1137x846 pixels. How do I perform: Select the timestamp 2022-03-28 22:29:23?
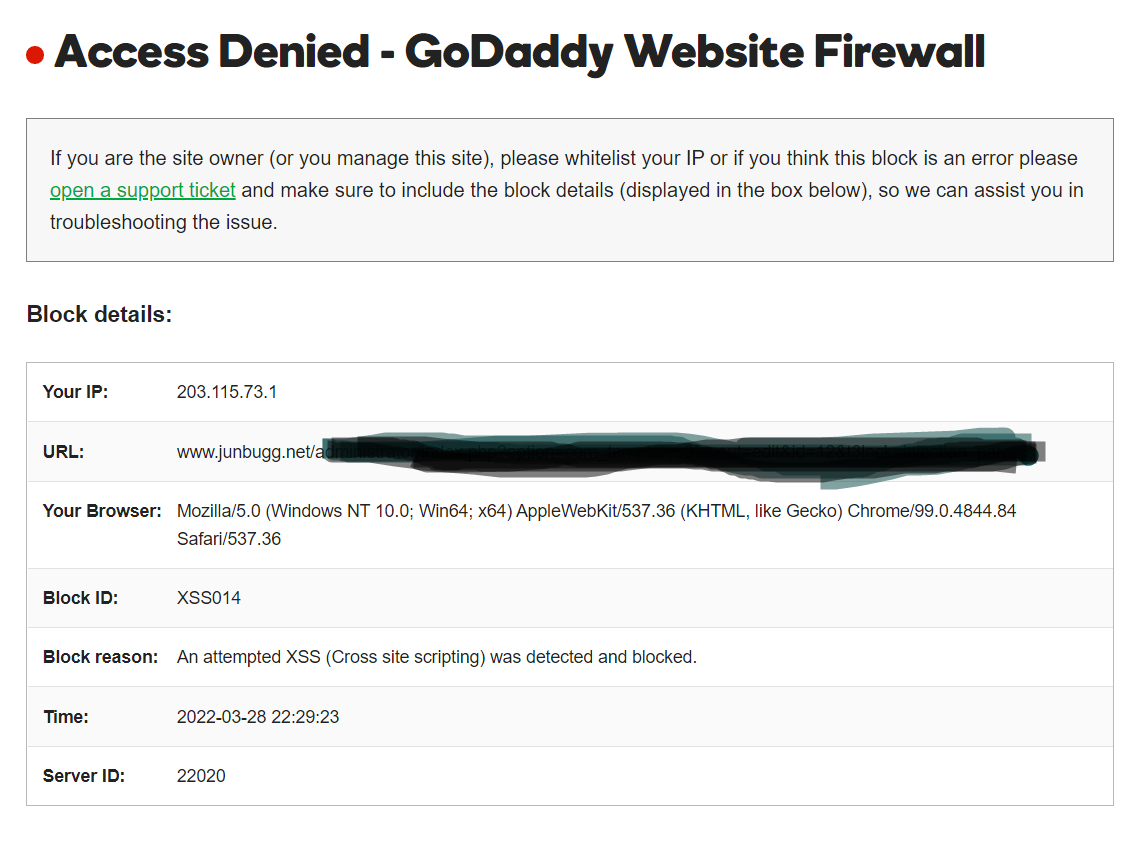click(x=257, y=717)
